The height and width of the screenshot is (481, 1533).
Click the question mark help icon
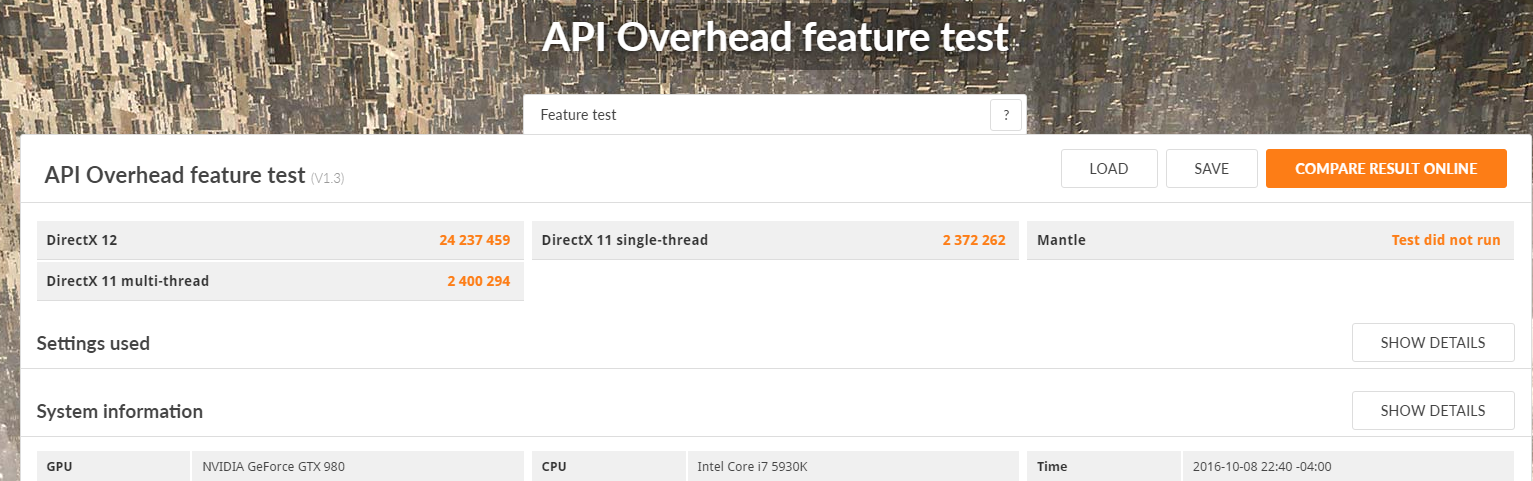point(1005,115)
